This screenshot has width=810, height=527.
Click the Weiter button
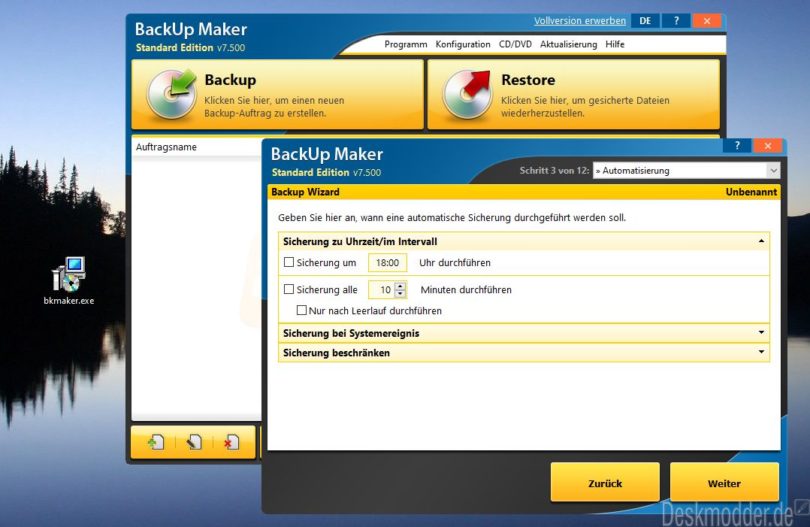pyautogui.click(x=724, y=483)
